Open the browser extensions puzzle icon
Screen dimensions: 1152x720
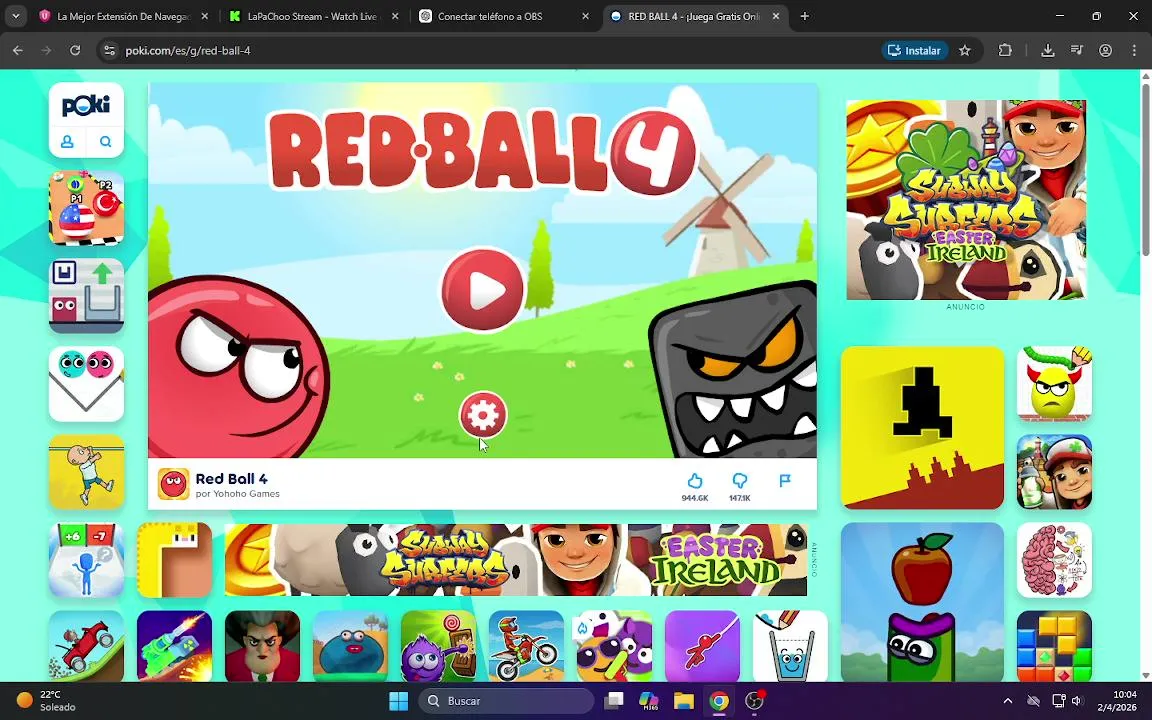(1005, 51)
